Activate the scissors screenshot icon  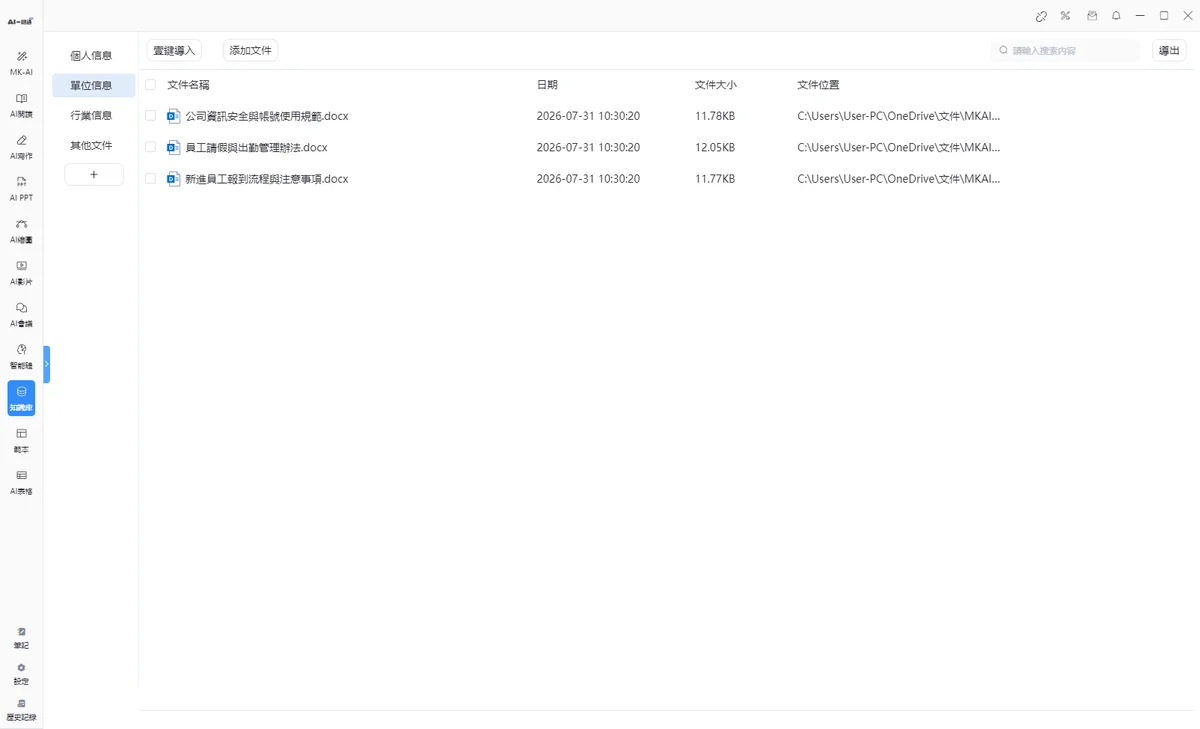point(1066,16)
